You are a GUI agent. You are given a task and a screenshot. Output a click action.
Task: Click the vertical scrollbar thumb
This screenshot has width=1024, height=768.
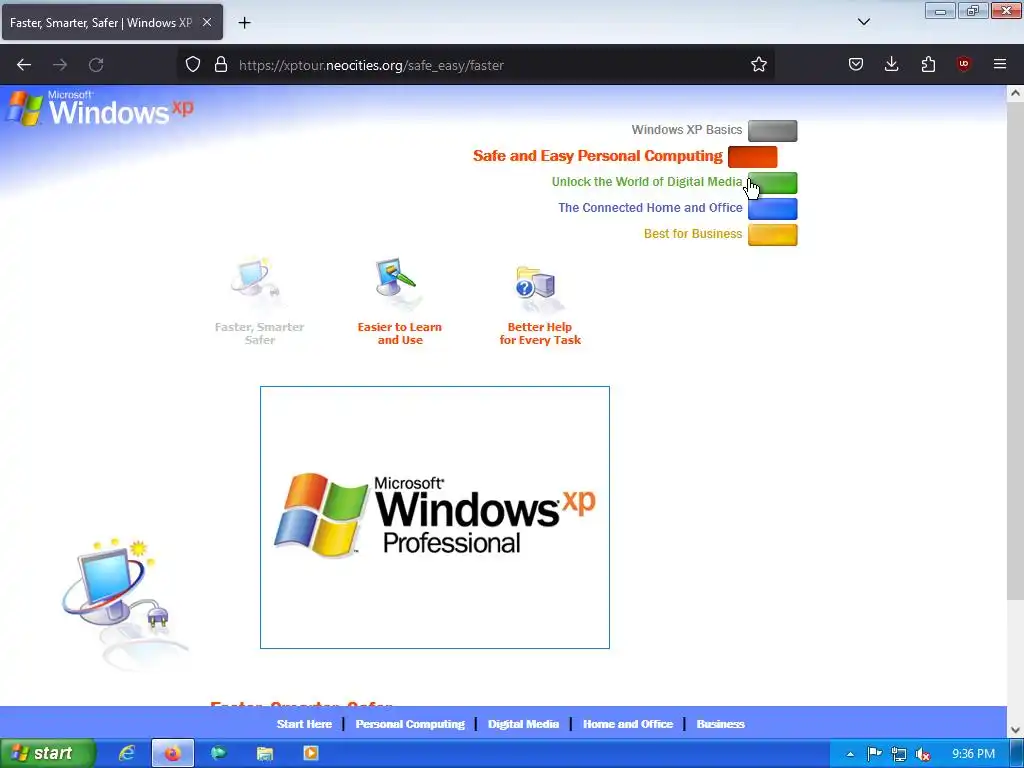pos(1015,351)
